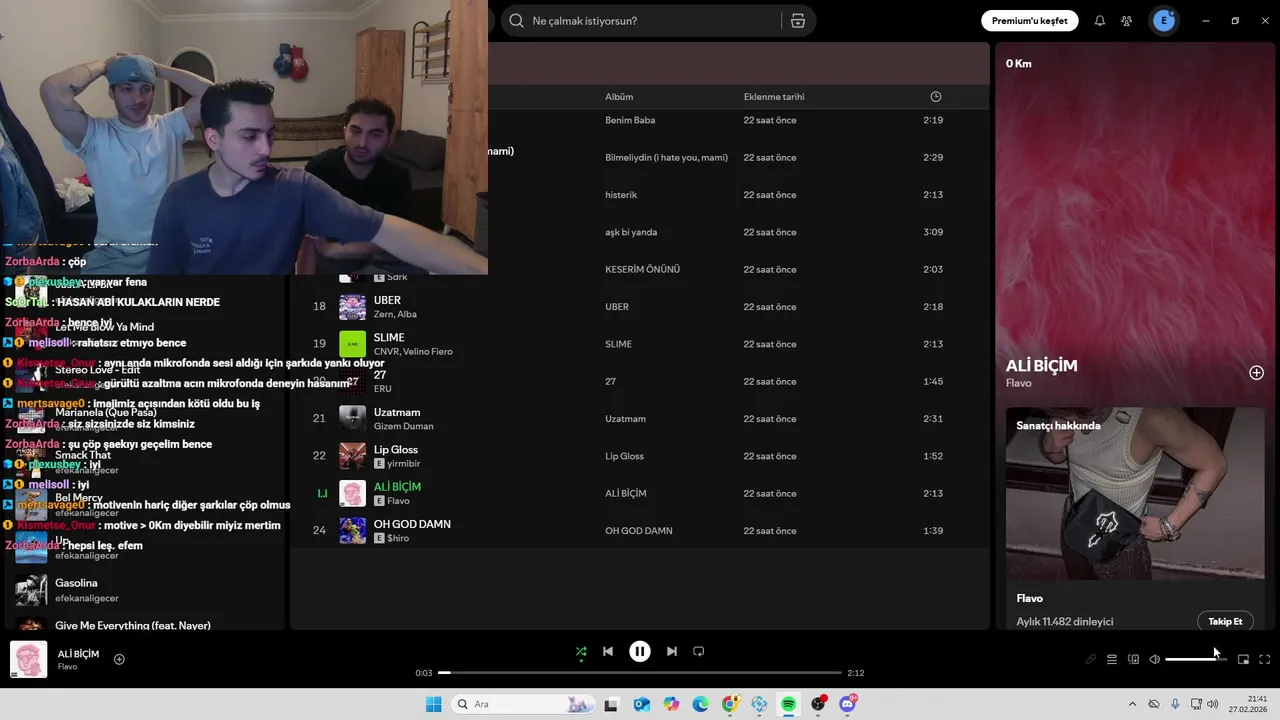Play the track OH GOD DAMN

412,524
